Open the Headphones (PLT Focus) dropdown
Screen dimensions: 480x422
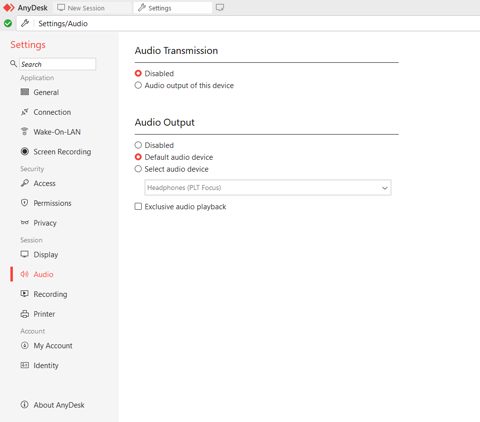click(268, 188)
